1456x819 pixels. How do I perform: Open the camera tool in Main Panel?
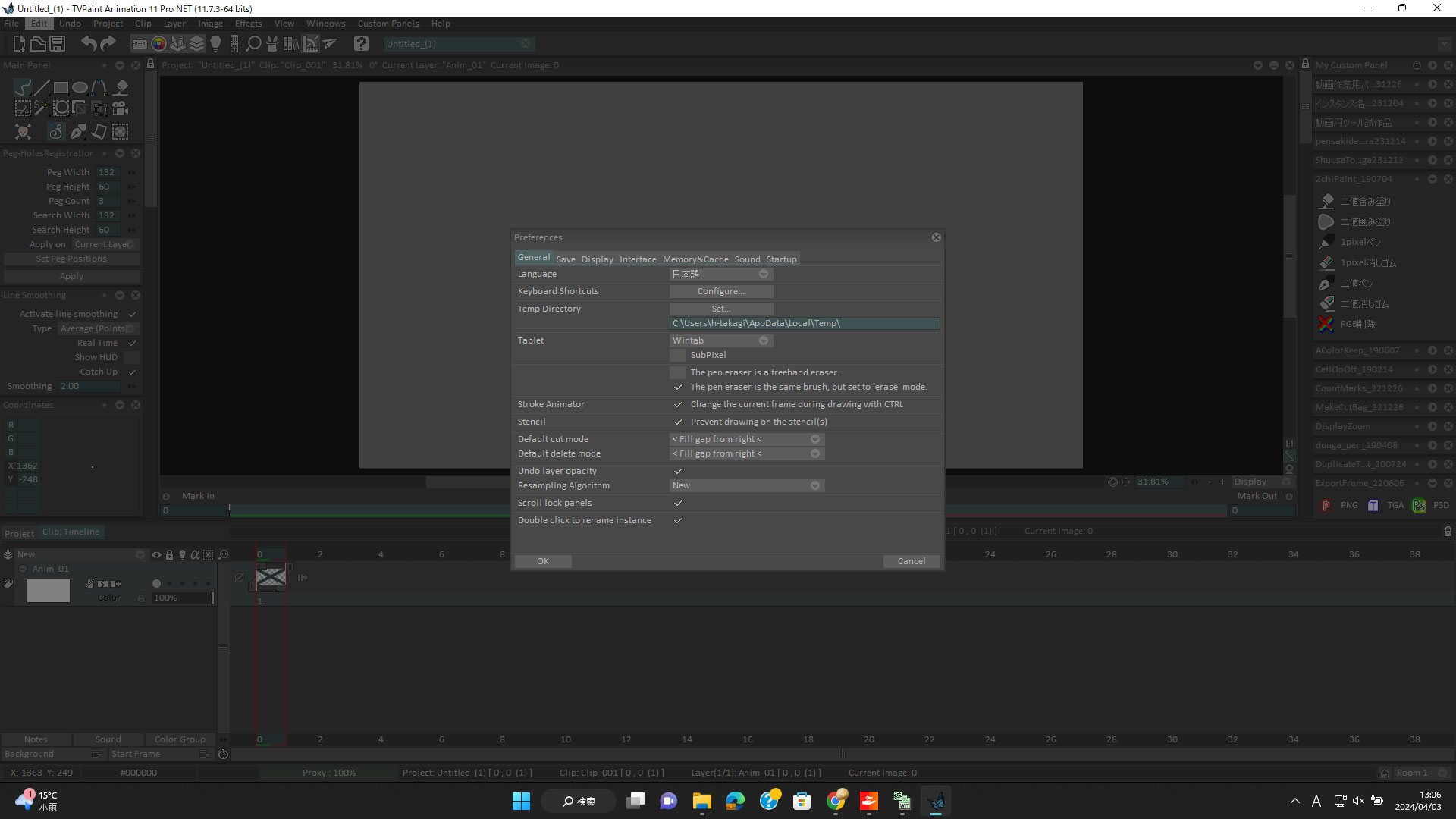tap(120, 108)
